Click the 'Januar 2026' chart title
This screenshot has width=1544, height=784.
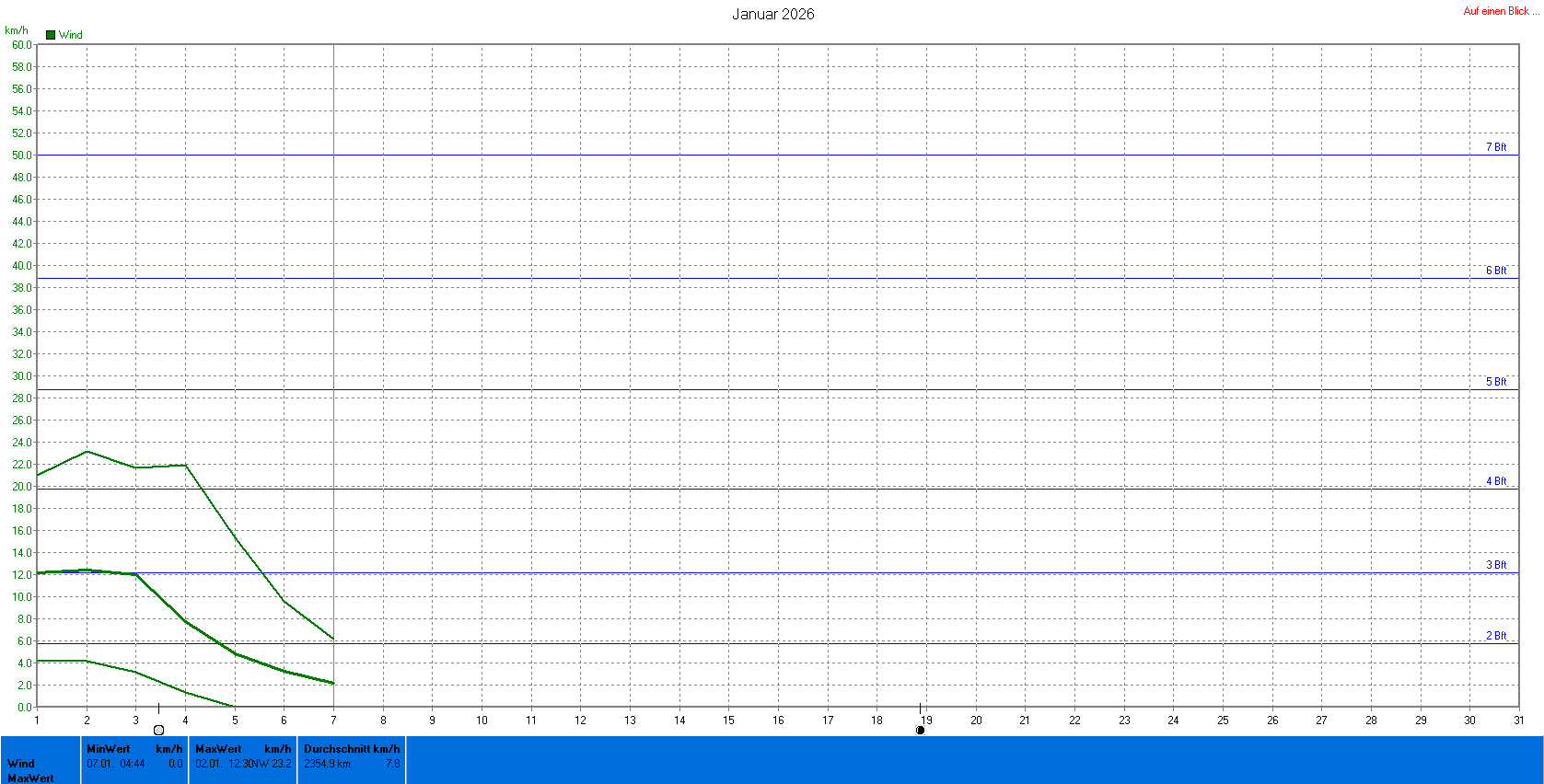click(772, 14)
